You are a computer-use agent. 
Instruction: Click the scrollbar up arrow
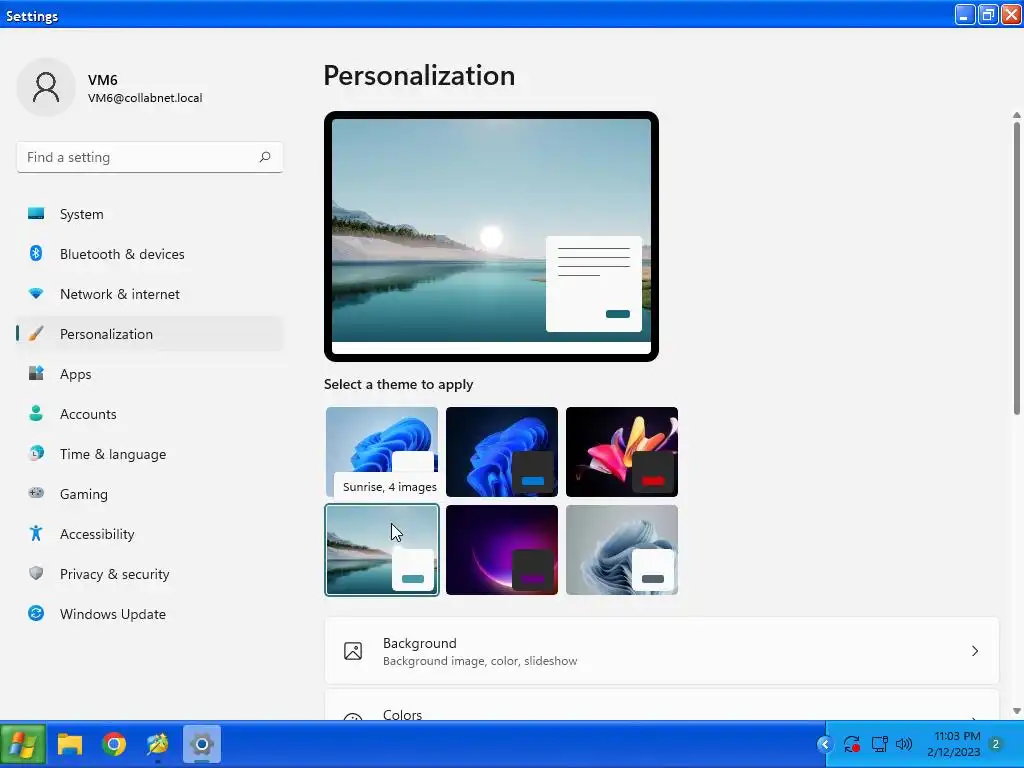click(x=1017, y=115)
